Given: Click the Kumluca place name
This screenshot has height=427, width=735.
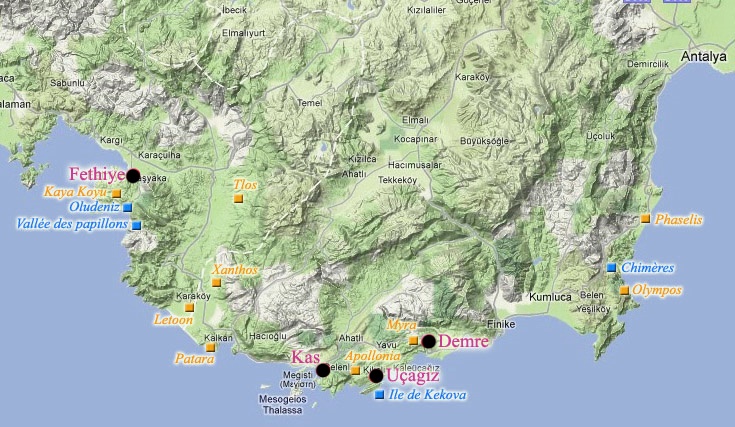Looking at the screenshot, I should (550, 297).
